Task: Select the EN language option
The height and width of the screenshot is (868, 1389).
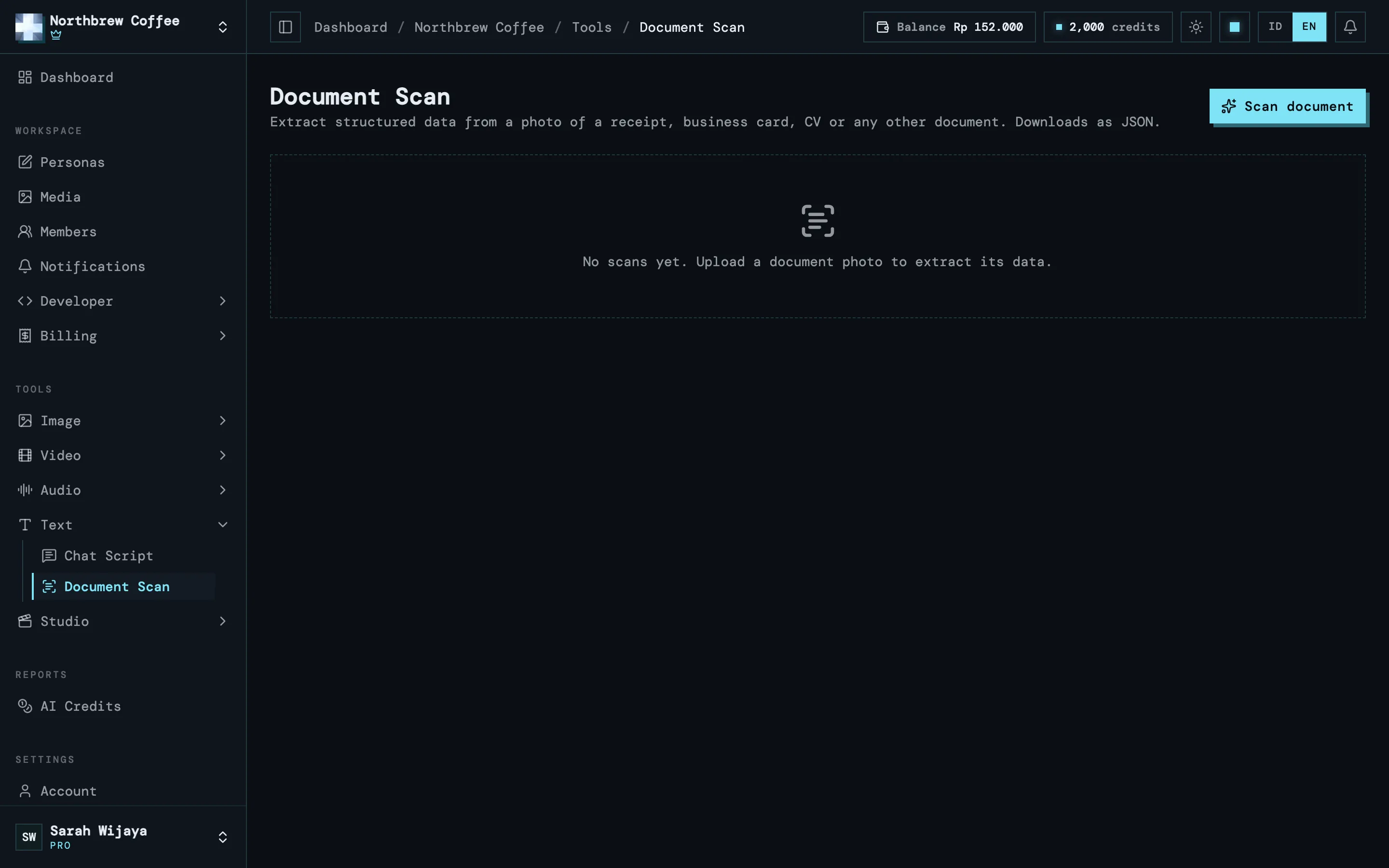Action: 1308,27
